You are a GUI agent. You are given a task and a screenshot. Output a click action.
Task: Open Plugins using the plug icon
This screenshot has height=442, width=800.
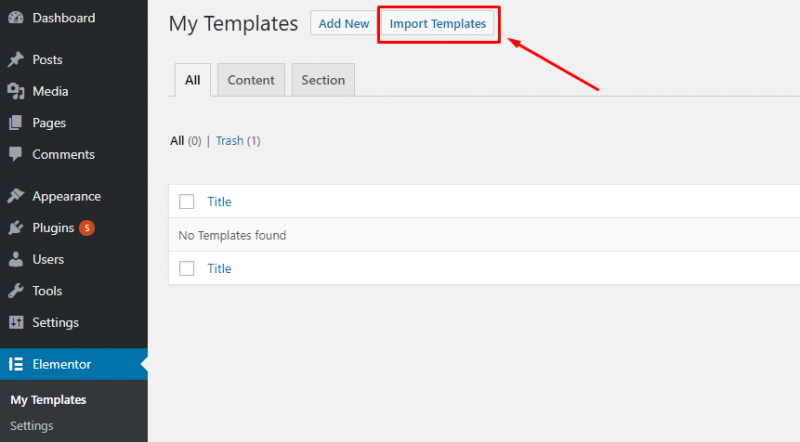16,228
